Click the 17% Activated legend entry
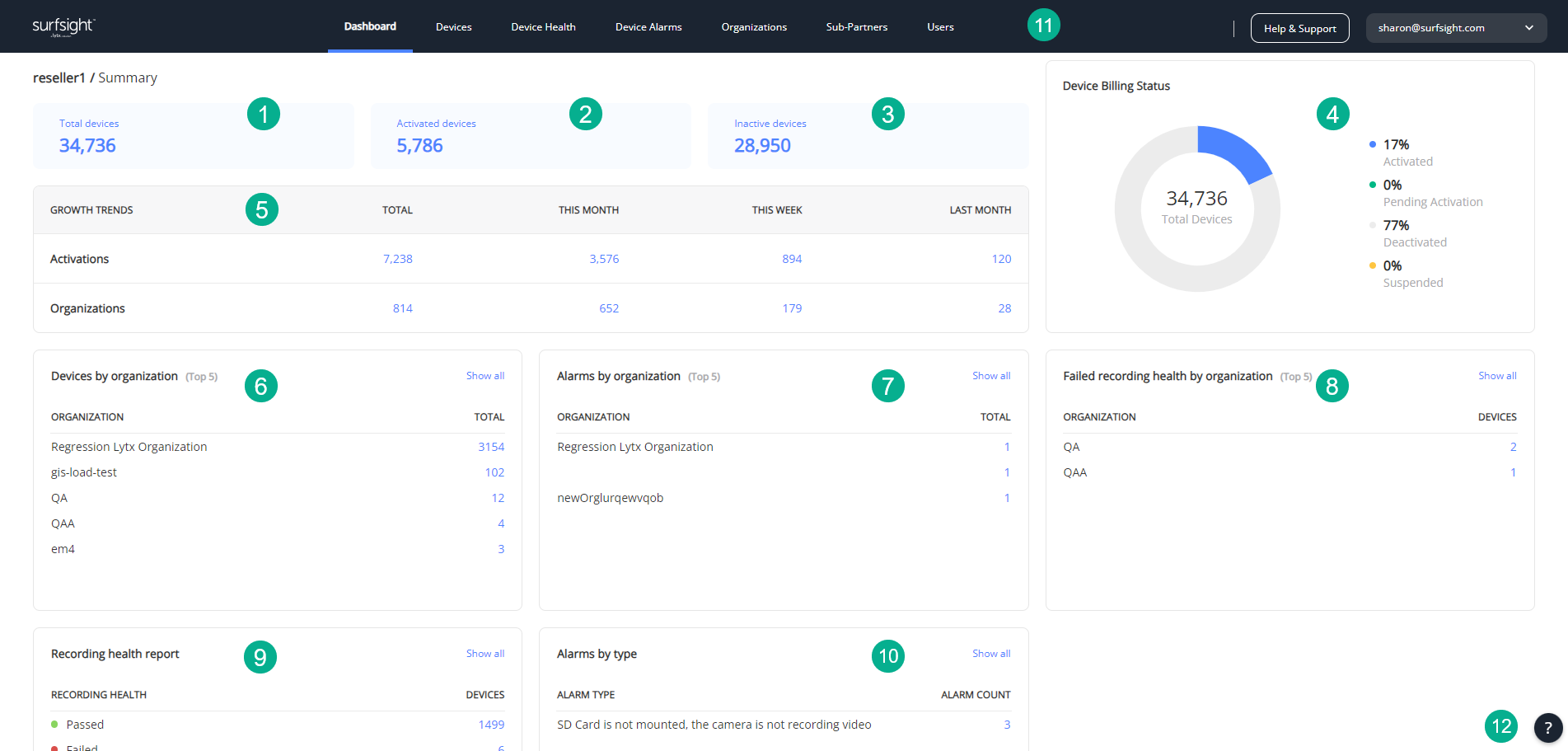The height and width of the screenshot is (751, 1568). point(1401,153)
